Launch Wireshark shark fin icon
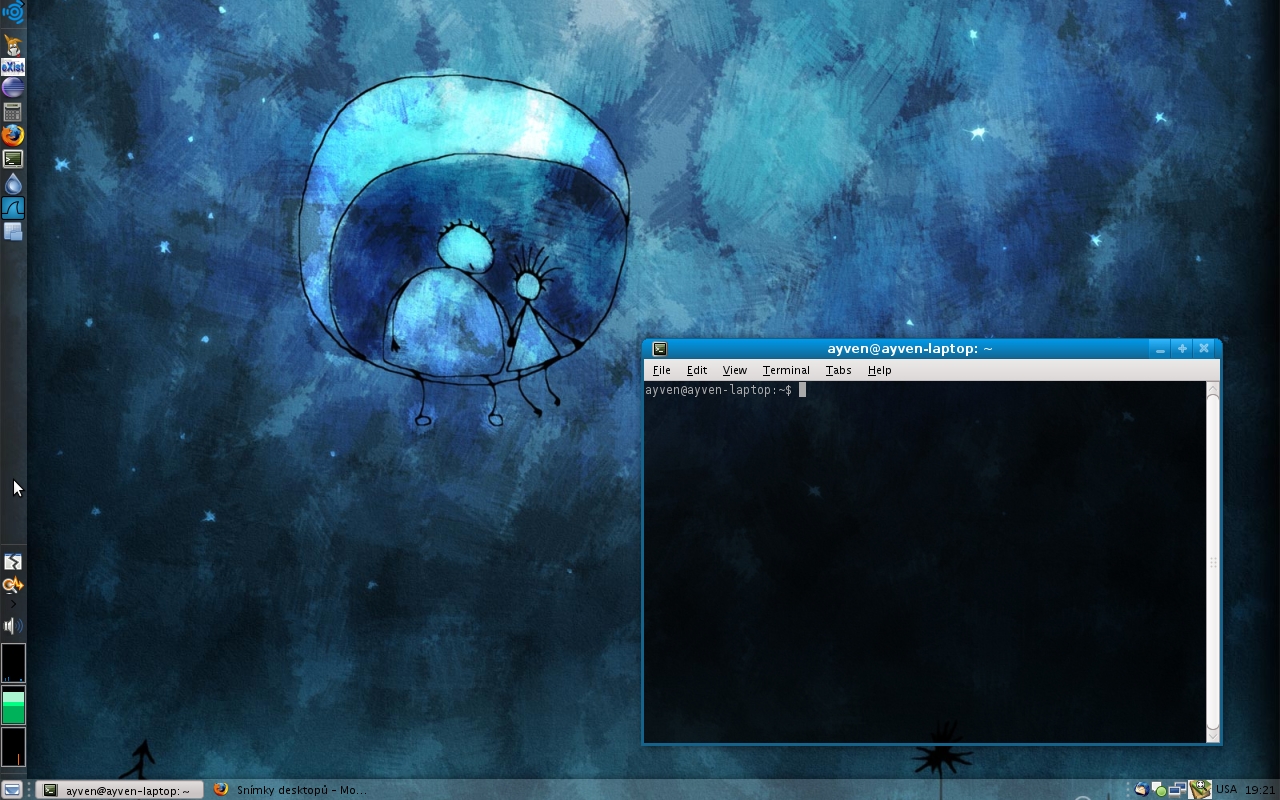The image size is (1280, 800). pyautogui.click(x=12, y=208)
